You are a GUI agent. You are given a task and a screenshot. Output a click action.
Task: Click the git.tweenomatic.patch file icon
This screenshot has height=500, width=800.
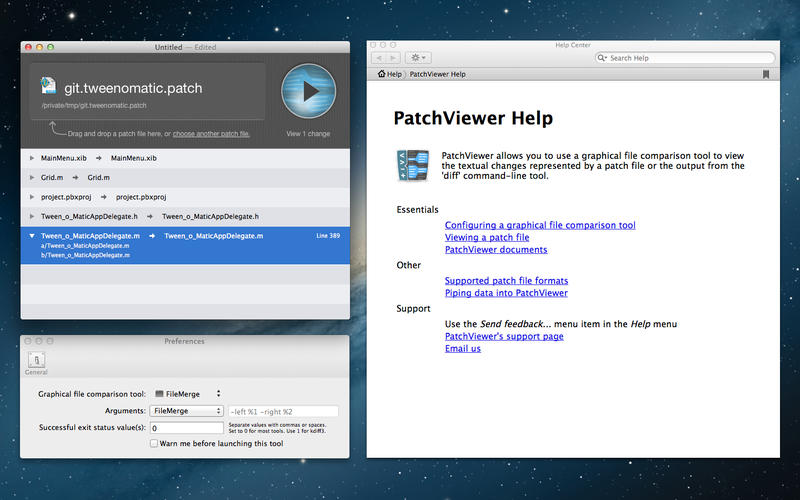point(48,85)
